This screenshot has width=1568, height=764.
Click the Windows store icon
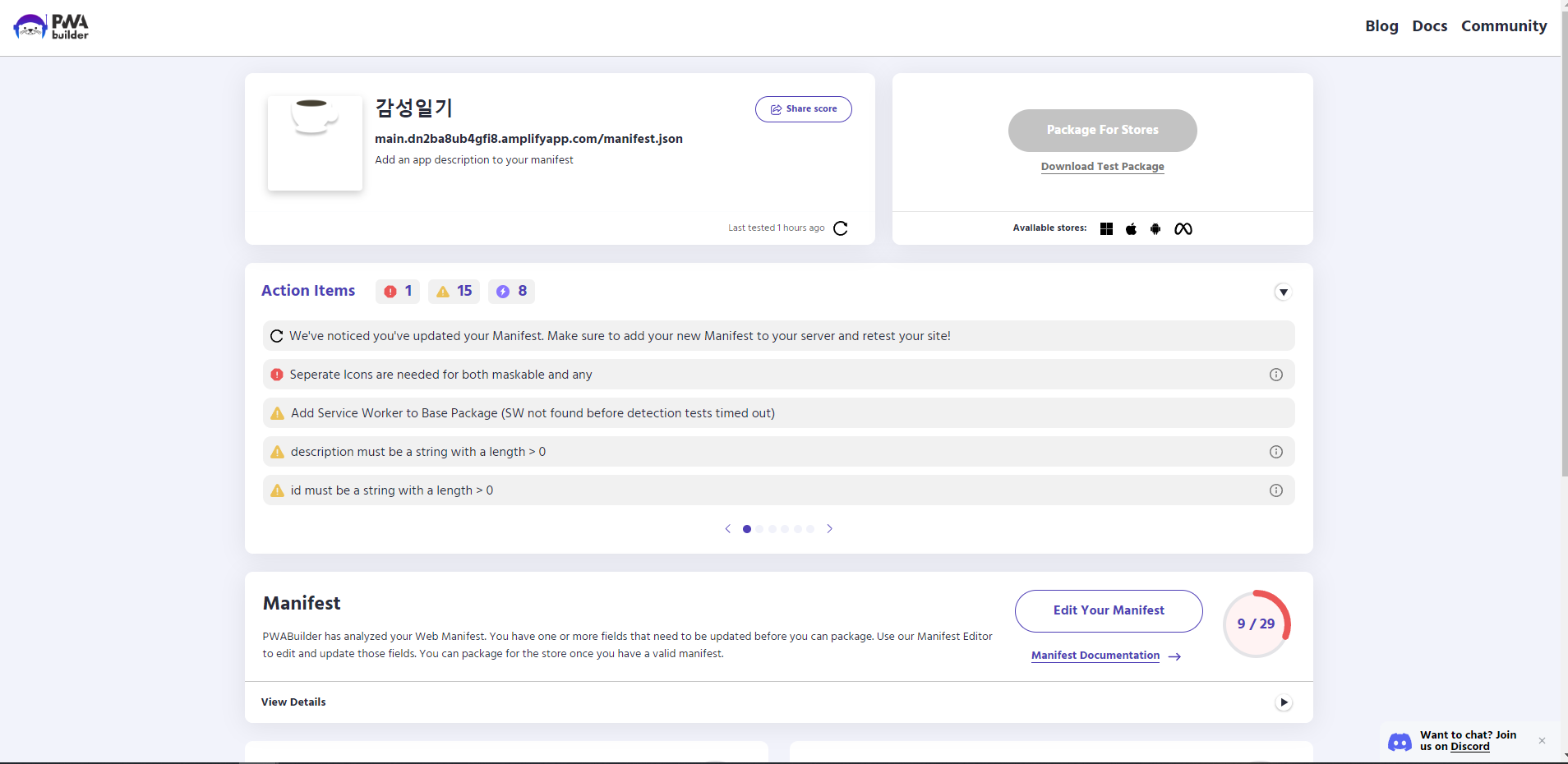(1106, 229)
